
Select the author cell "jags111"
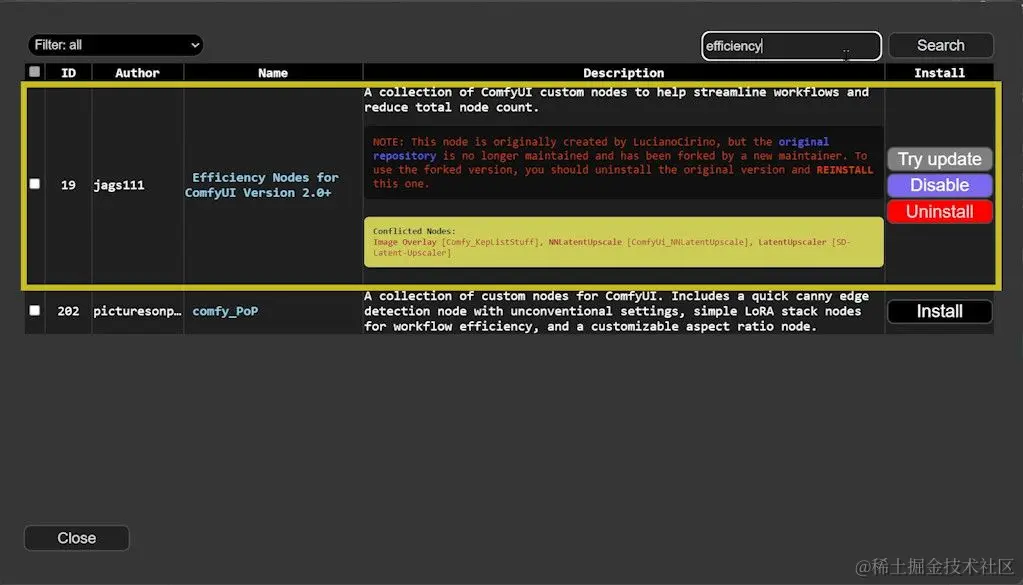119,185
